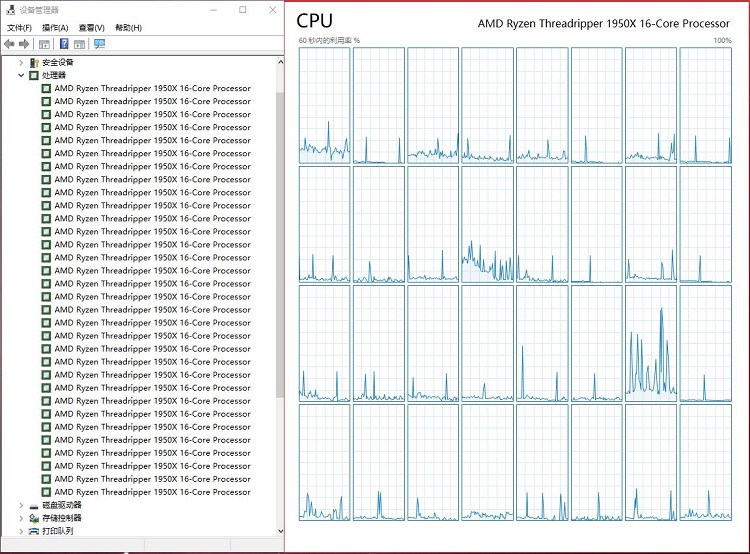Click the 处理器 category chip icon
This screenshot has width=750, height=554.
tap(34, 75)
